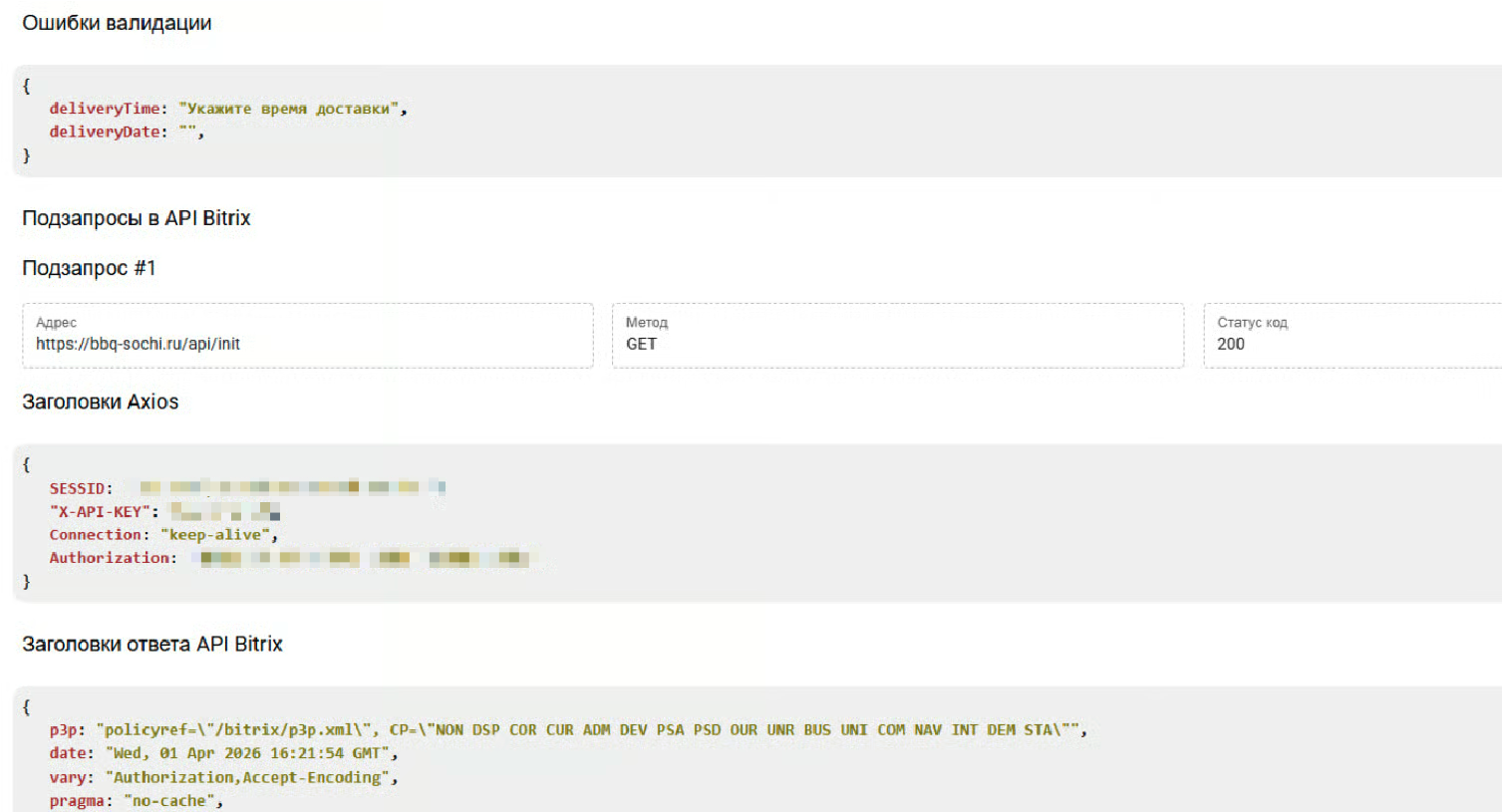Click the "Заголовки ответа API Bitrix" heading
The height and width of the screenshot is (812, 1502).
tap(151, 645)
